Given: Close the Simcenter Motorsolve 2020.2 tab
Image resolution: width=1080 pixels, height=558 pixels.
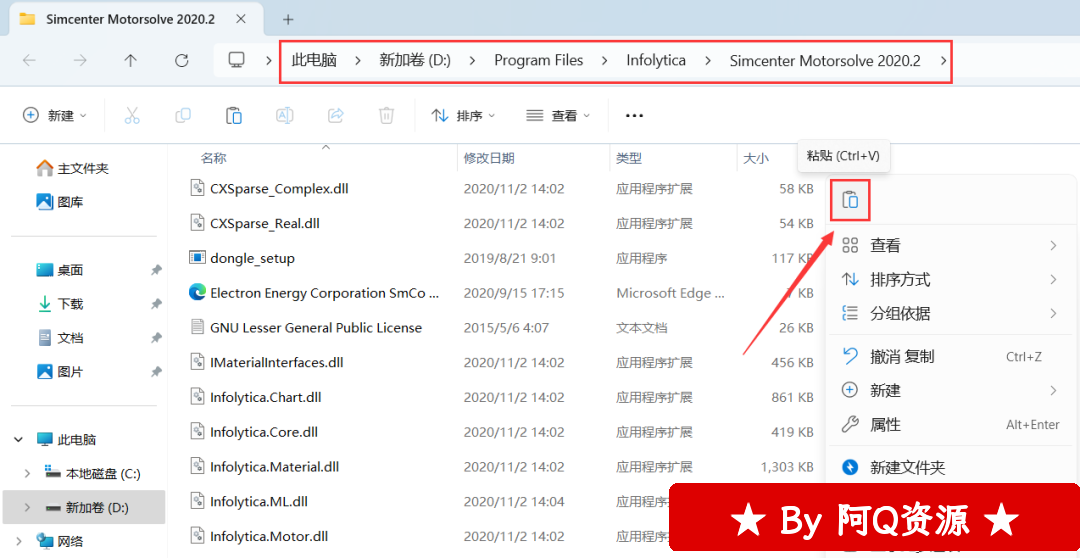Looking at the screenshot, I should point(241,19).
